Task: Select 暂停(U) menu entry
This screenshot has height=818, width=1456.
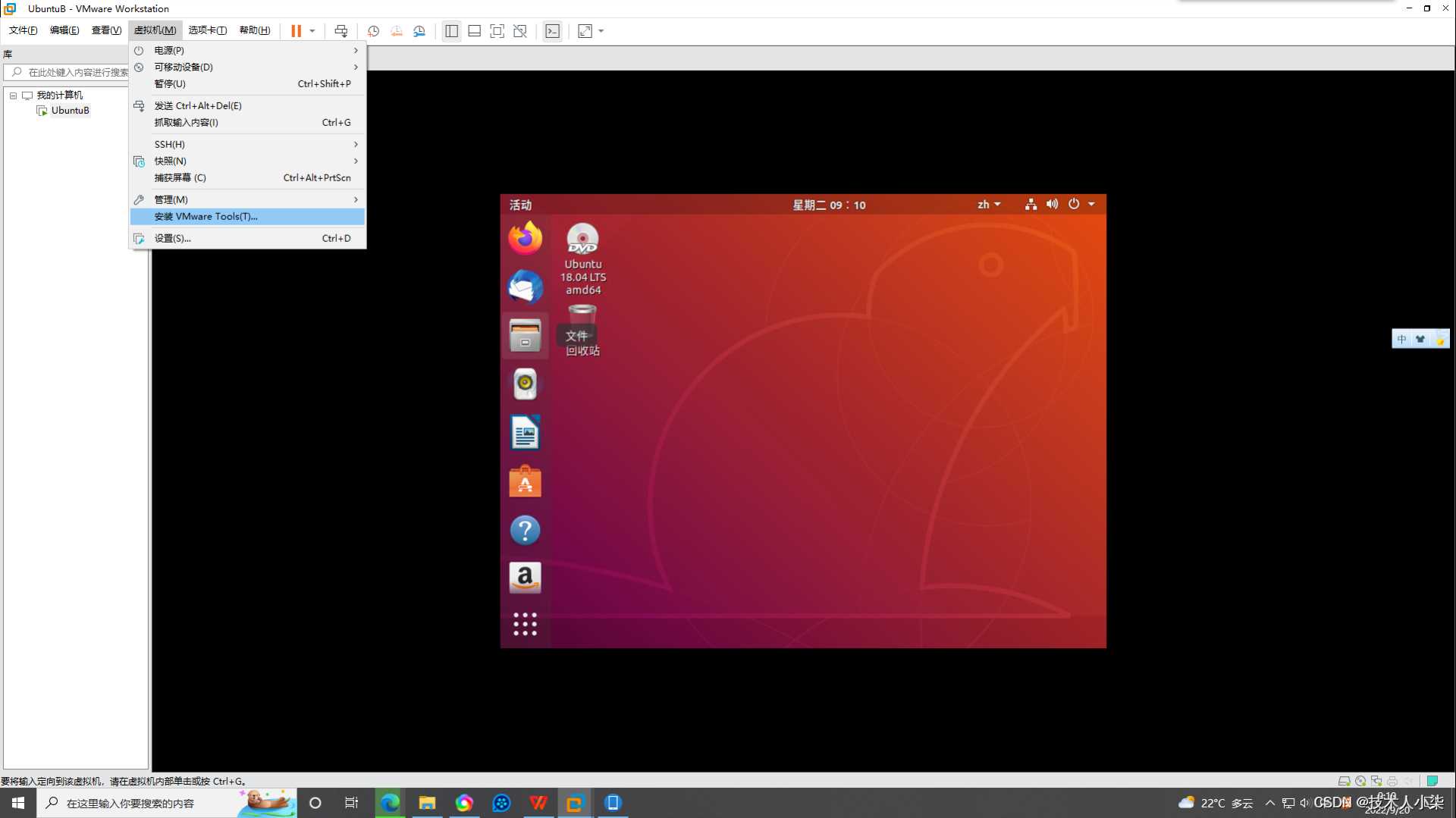Action: (248, 83)
